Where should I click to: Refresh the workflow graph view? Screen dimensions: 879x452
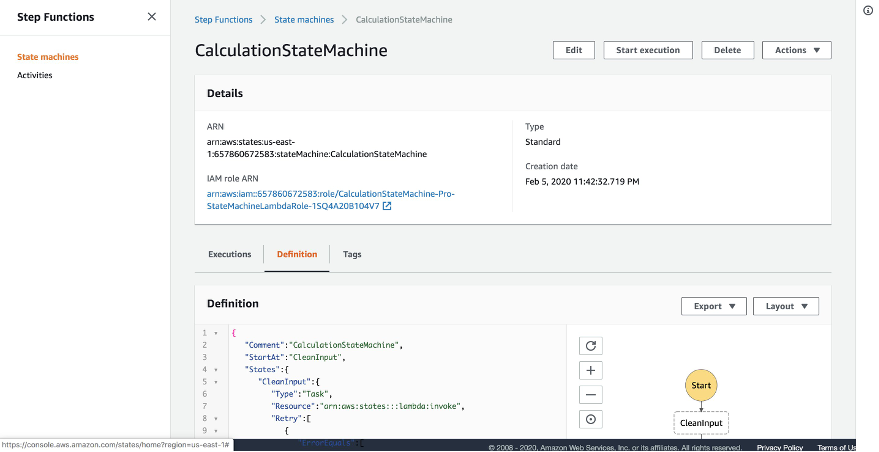[590, 345]
